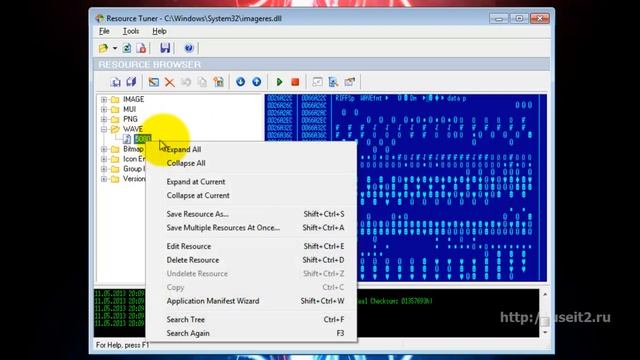Choose Collapse at Current
The width and height of the screenshot is (640, 360).
251,196
